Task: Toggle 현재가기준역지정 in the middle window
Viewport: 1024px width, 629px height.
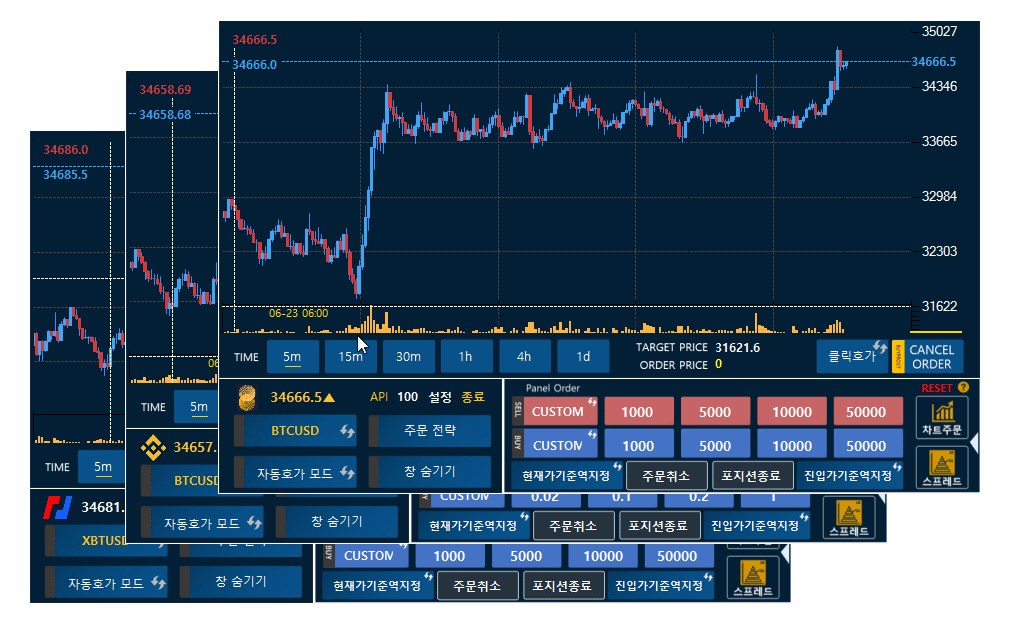Action: point(473,525)
